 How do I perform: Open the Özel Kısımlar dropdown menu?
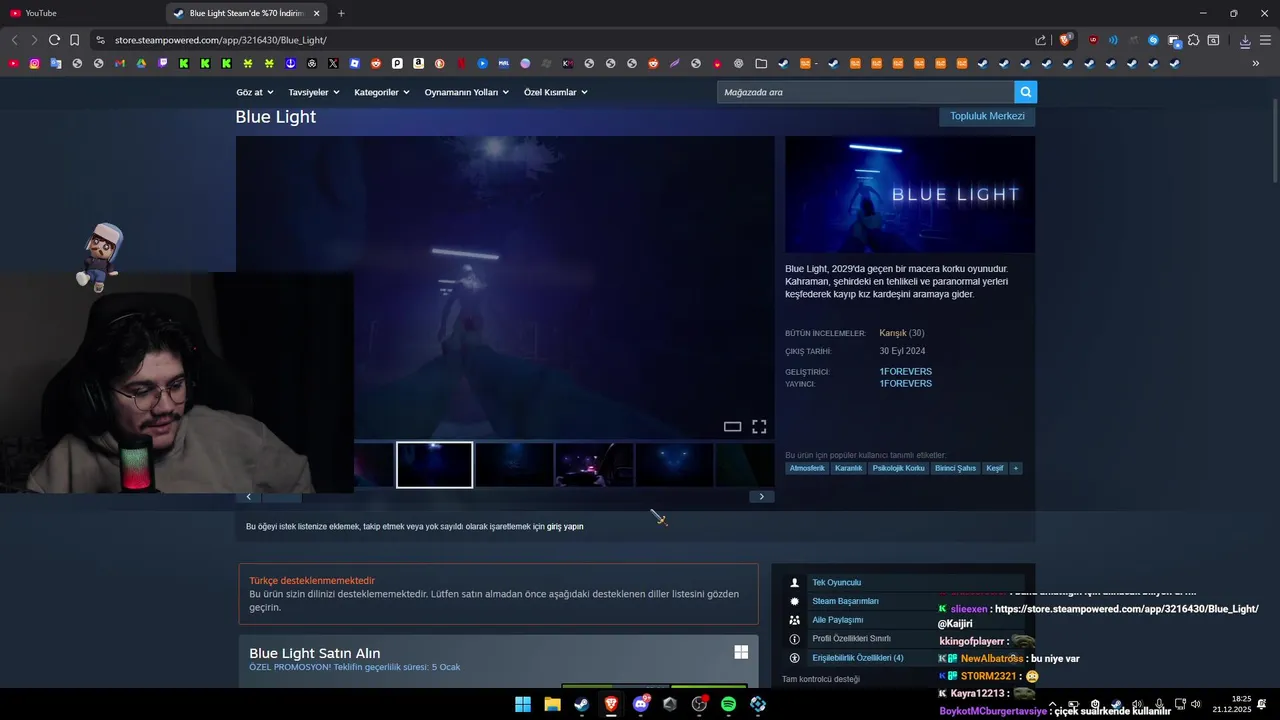coord(556,92)
